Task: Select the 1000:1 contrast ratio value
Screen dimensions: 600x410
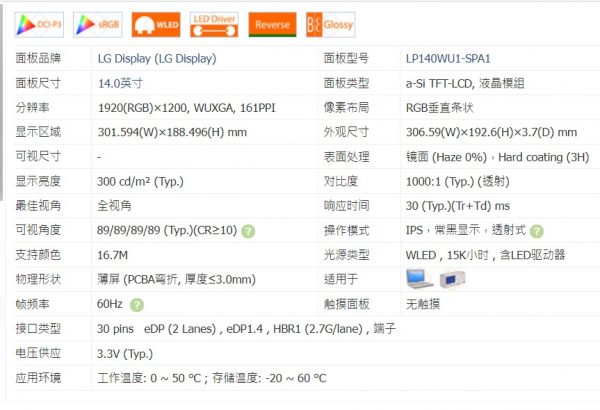Action: click(458, 181)
